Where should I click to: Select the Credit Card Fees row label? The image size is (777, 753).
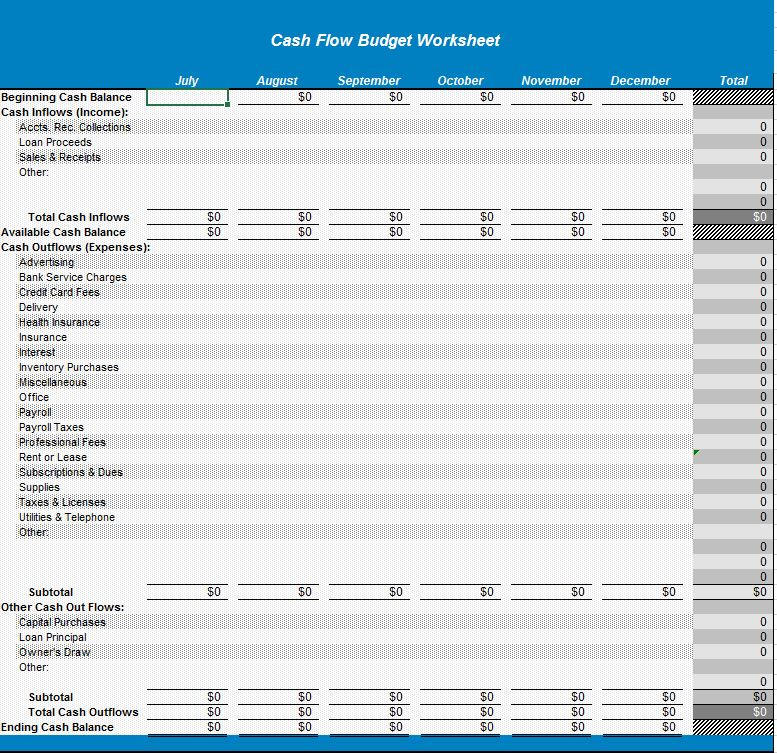click(x=59, y=292)
